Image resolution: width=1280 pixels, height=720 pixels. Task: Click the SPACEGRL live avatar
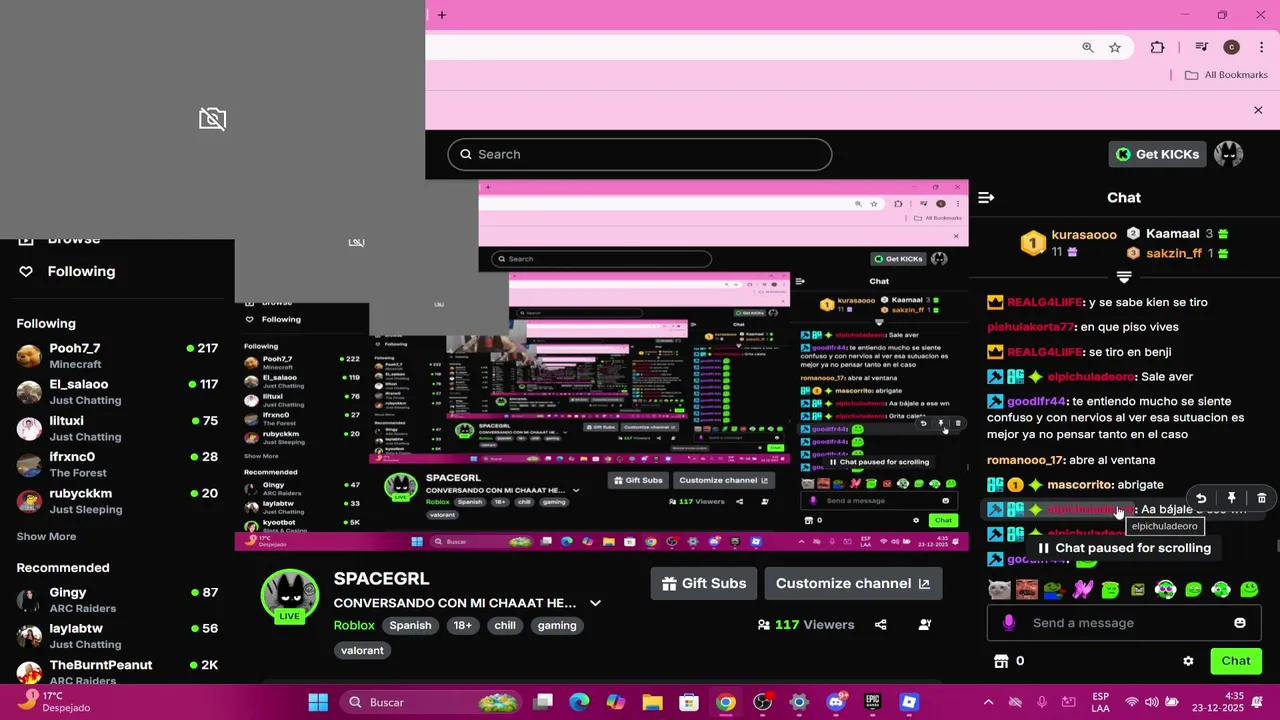coord(290,594)
